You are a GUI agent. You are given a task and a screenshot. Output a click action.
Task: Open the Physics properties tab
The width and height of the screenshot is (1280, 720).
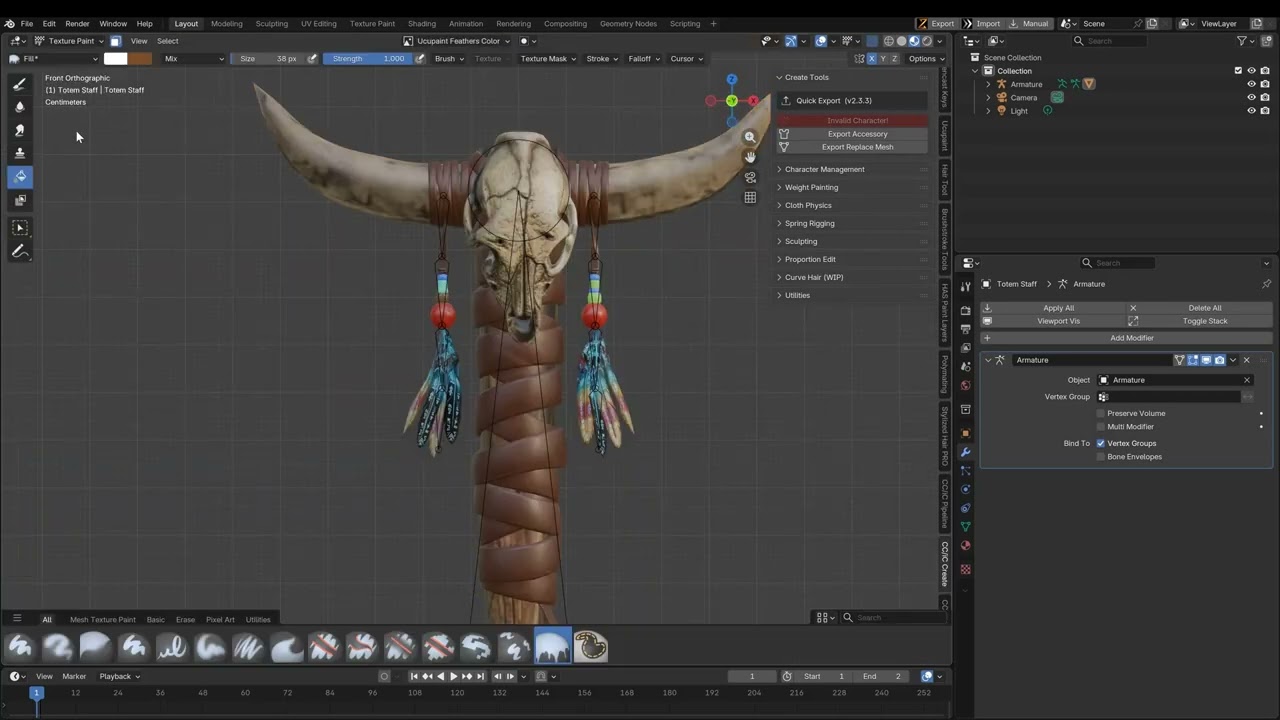[x=965, y=489]
